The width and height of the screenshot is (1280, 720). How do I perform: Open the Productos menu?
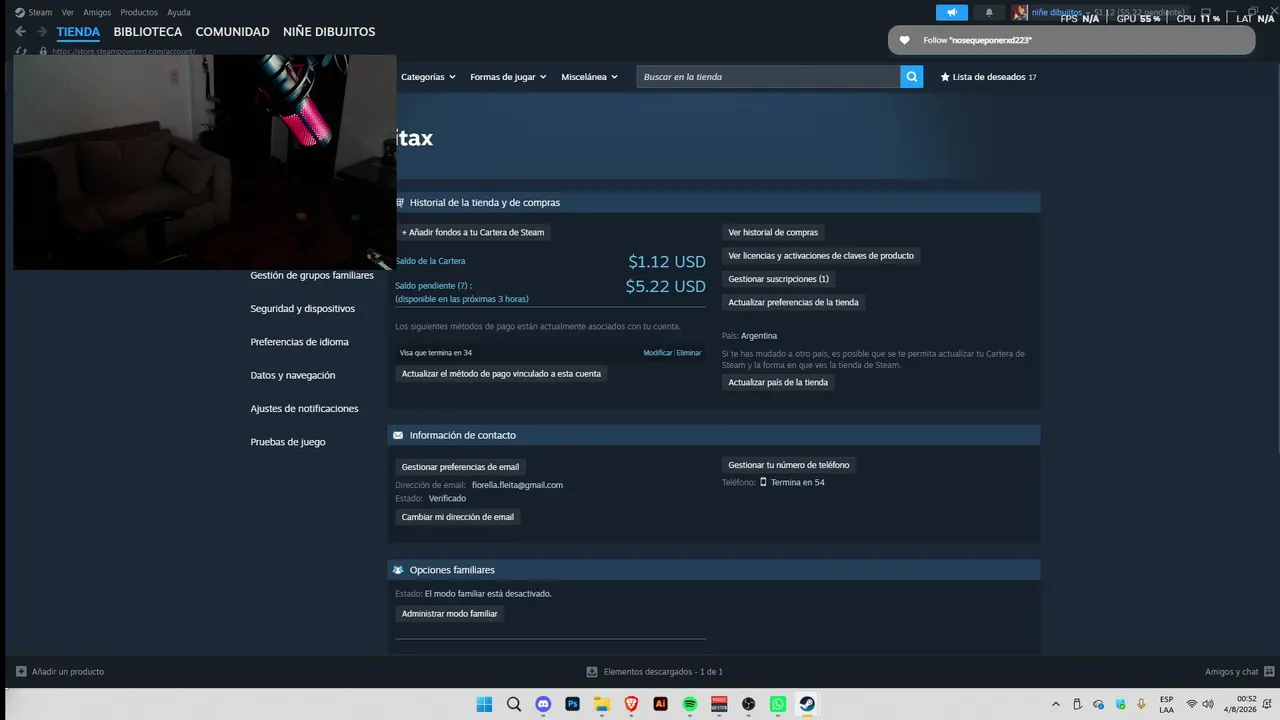[139, 13]
